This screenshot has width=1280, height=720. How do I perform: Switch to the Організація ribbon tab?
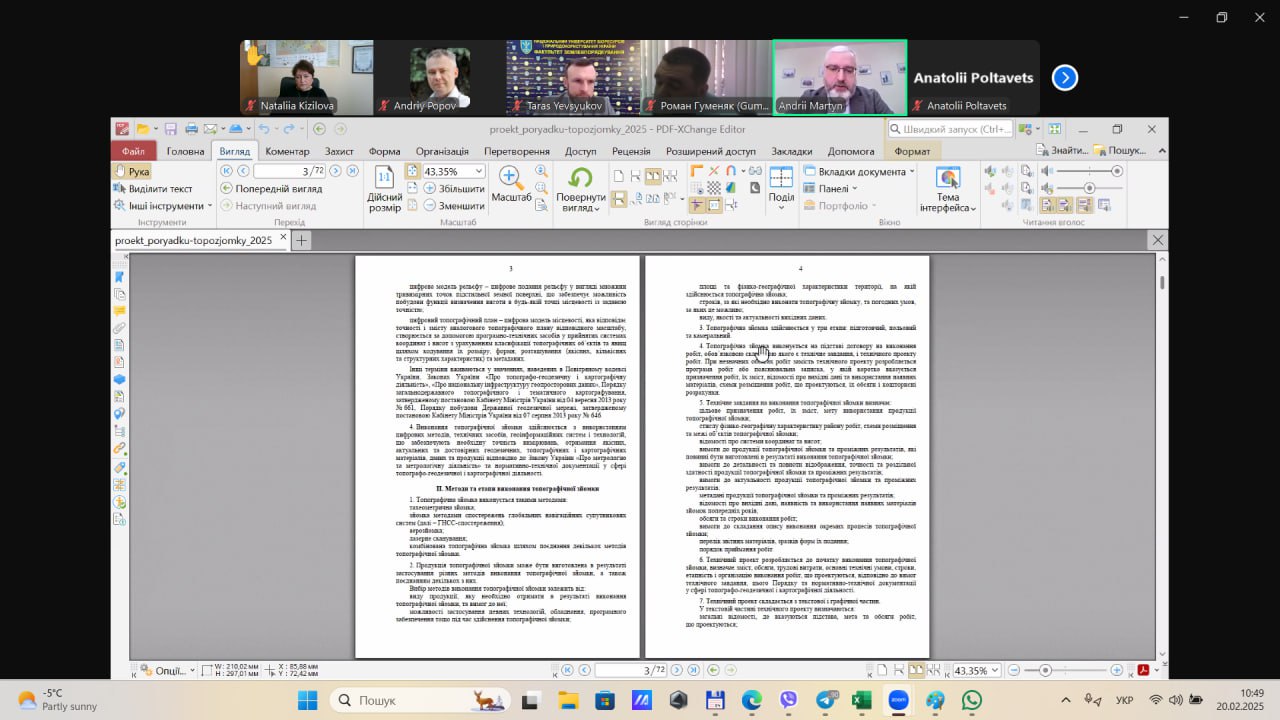pyautogui.click(x=442, y=151)
